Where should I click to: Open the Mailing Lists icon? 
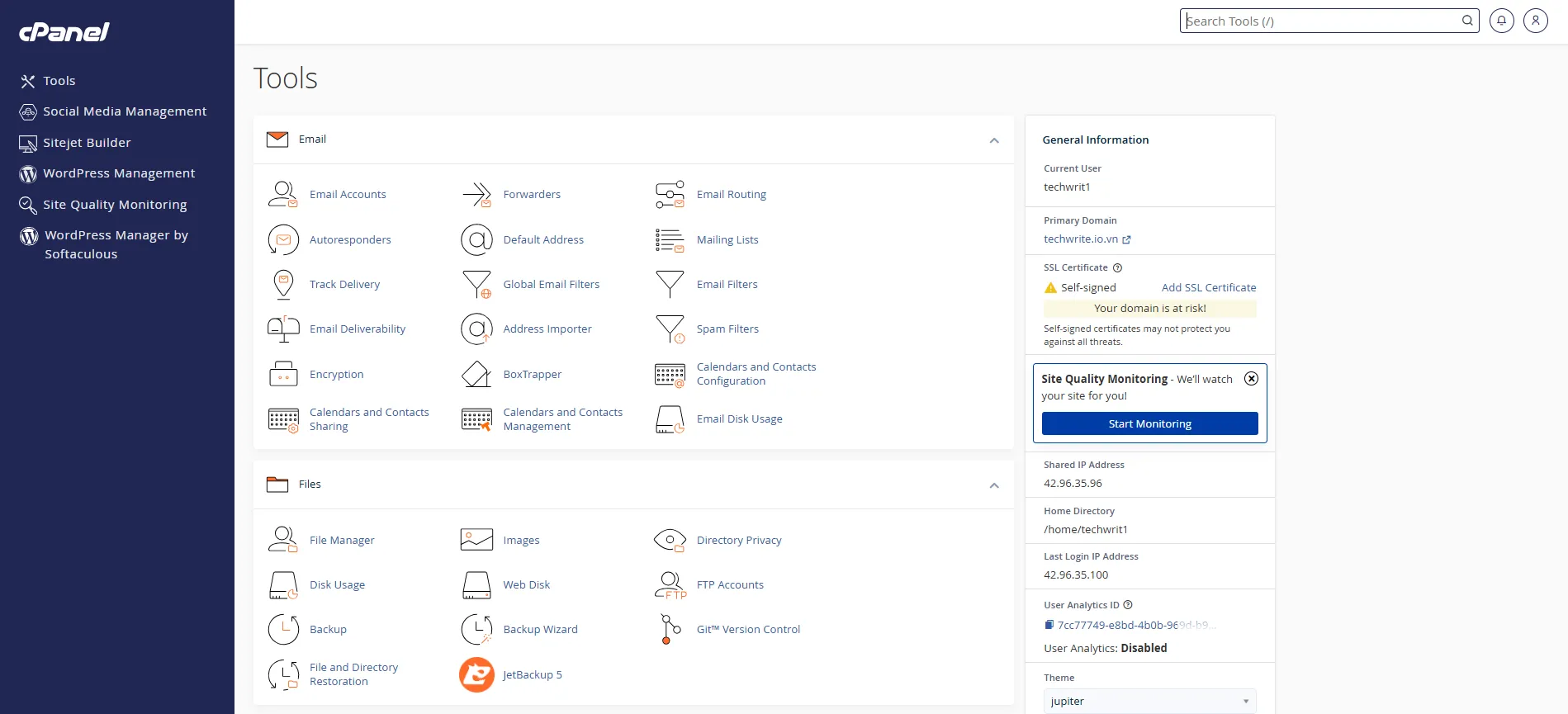point(670,239)
